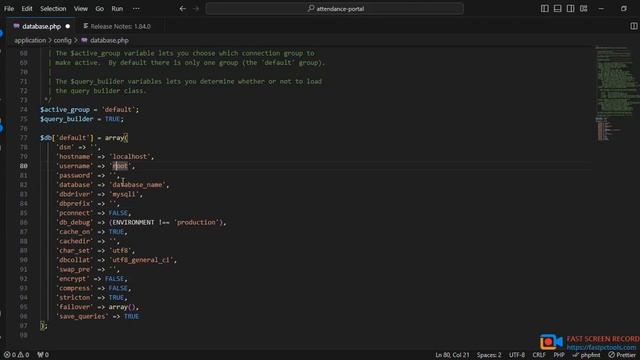Image resolution: width=640 pixels, height=360 pixels.
Task: Open the Selection menu
Action: (53, 9)
